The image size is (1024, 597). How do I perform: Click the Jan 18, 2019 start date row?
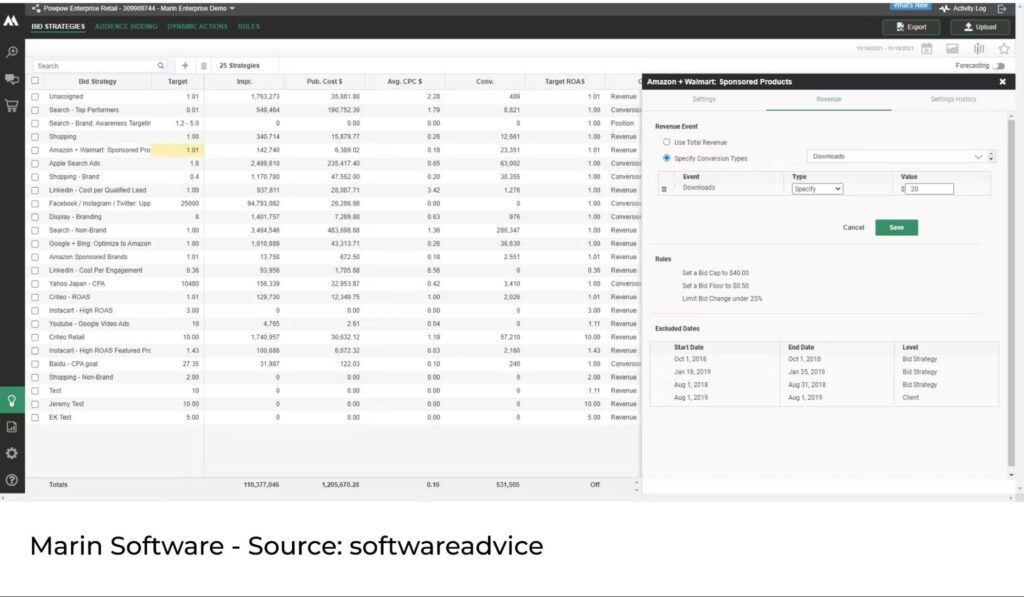[x=692, y=372]
